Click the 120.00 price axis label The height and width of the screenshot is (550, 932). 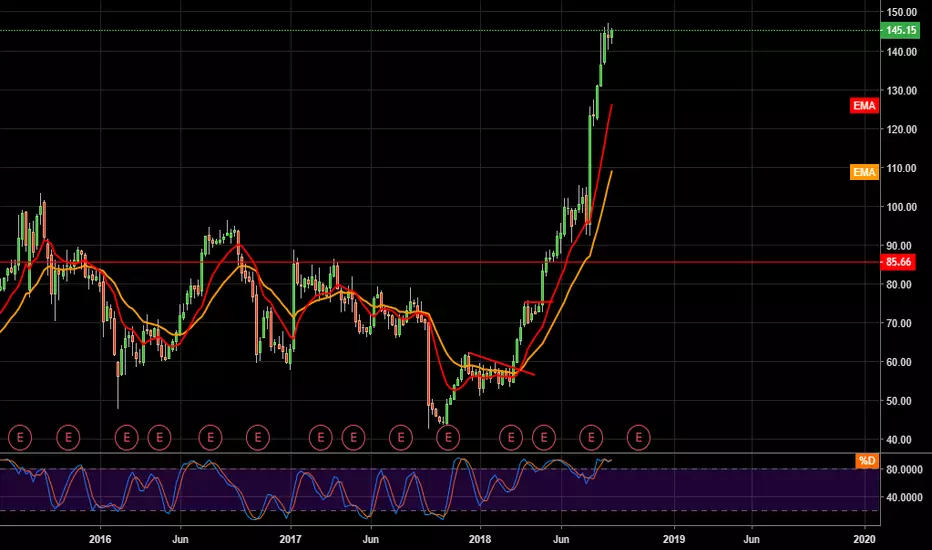(x=901, y=130)
